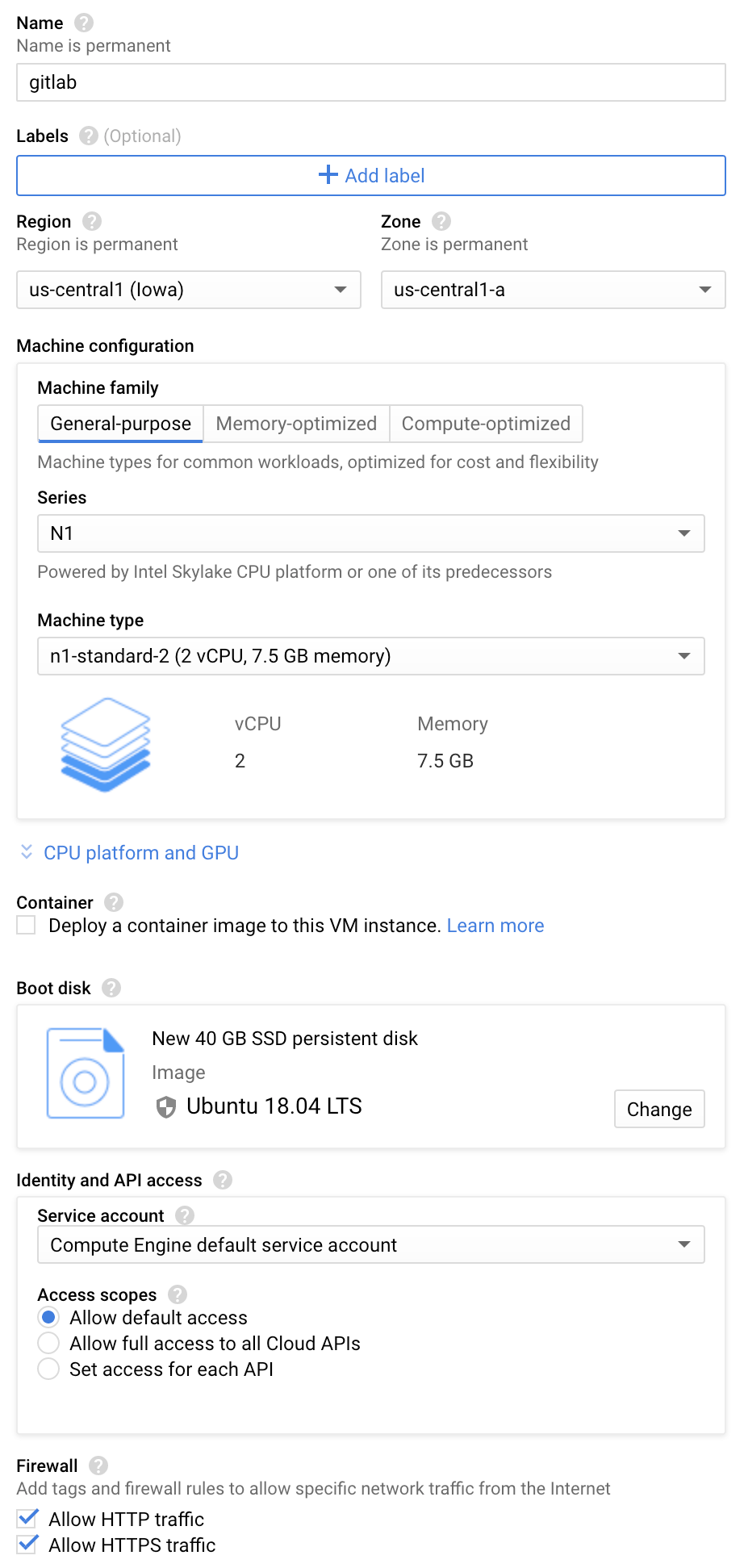Disable Allow HTTP traffic
This screenshot has height=1568, width=744.
27,1518
